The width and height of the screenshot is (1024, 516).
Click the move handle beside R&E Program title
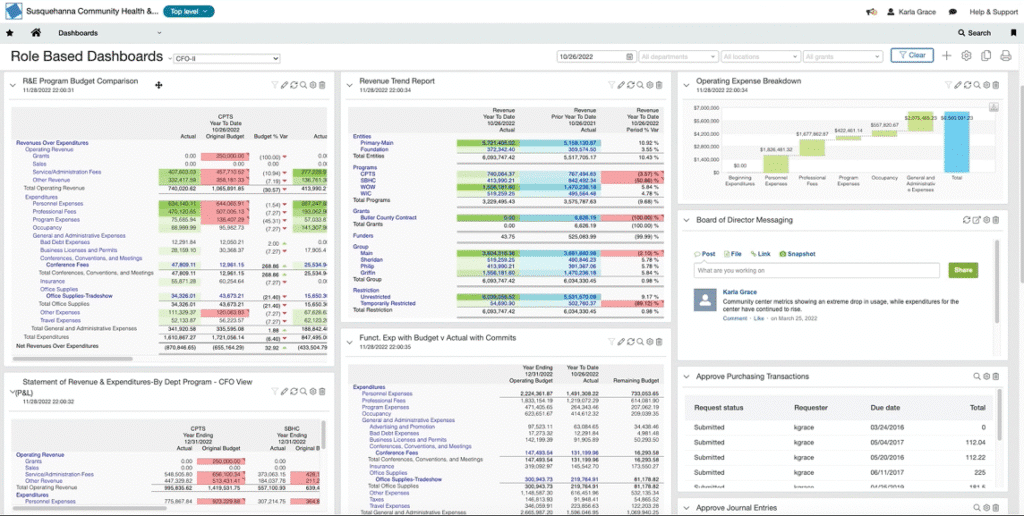click(158, 85)
